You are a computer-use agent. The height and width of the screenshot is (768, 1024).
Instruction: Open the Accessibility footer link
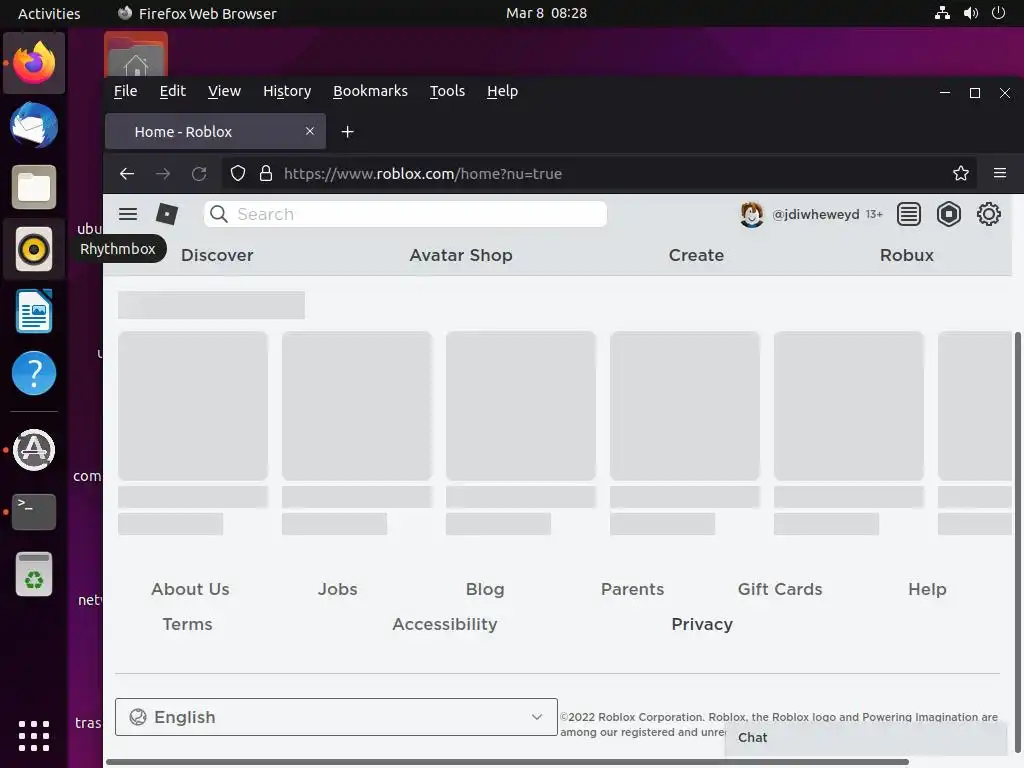[445, 624]
